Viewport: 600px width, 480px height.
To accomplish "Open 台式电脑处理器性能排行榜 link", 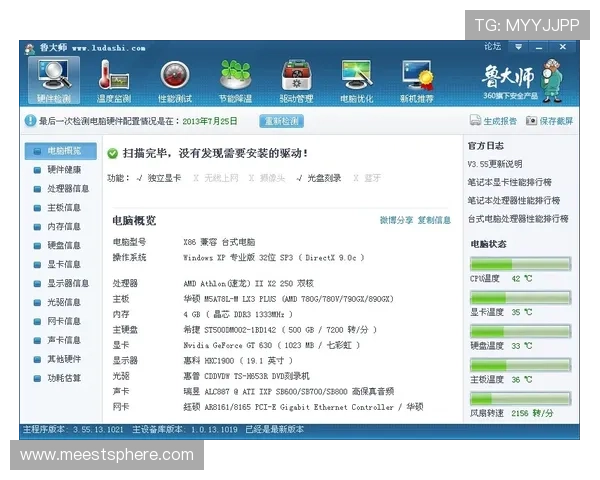I will (518, 219).
